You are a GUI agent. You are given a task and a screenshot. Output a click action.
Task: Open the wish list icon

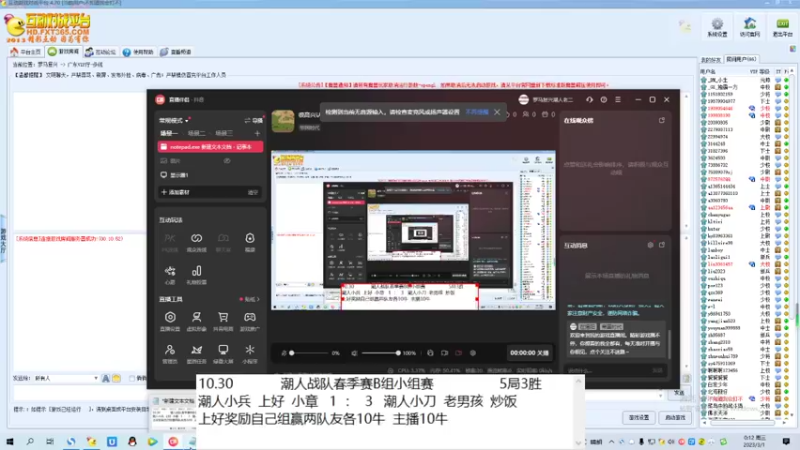(x=170, y=271)
